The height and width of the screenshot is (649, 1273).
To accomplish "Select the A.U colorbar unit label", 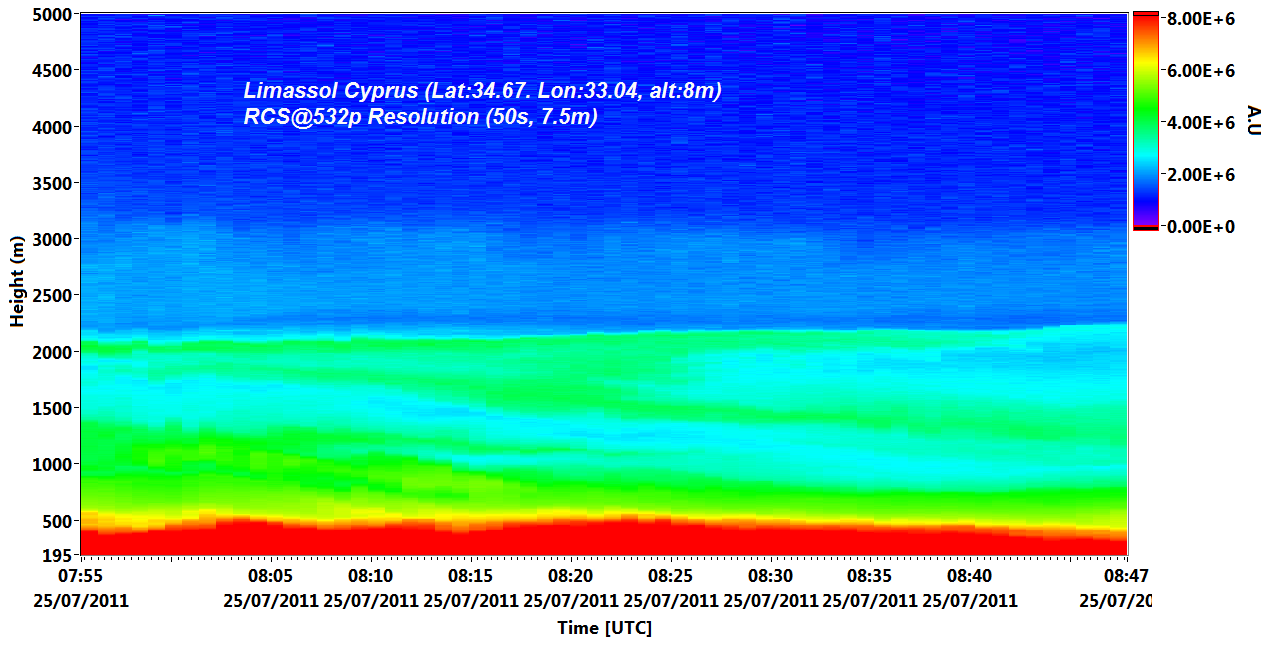I will click(1252, 122).
